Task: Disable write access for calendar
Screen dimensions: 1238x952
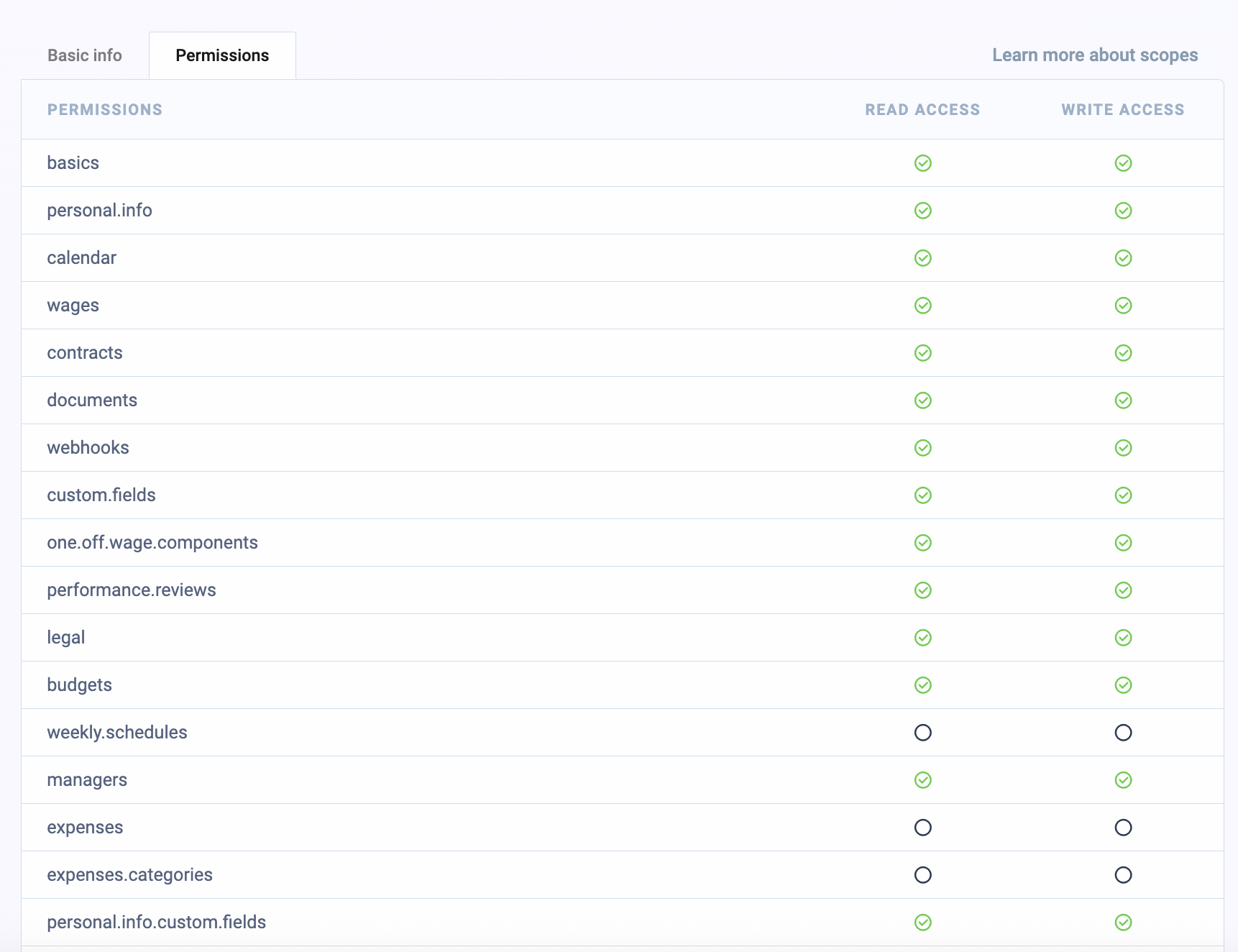Action: point(1123,257)
